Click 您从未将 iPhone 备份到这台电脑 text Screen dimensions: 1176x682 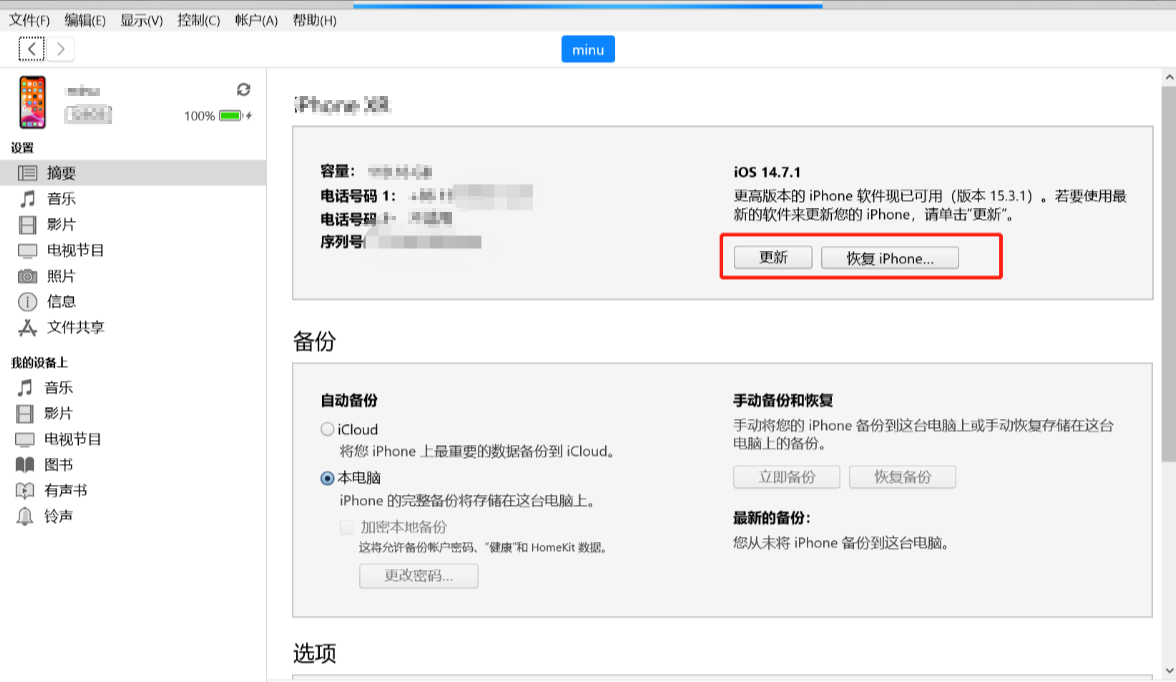[x=842, y=543]
